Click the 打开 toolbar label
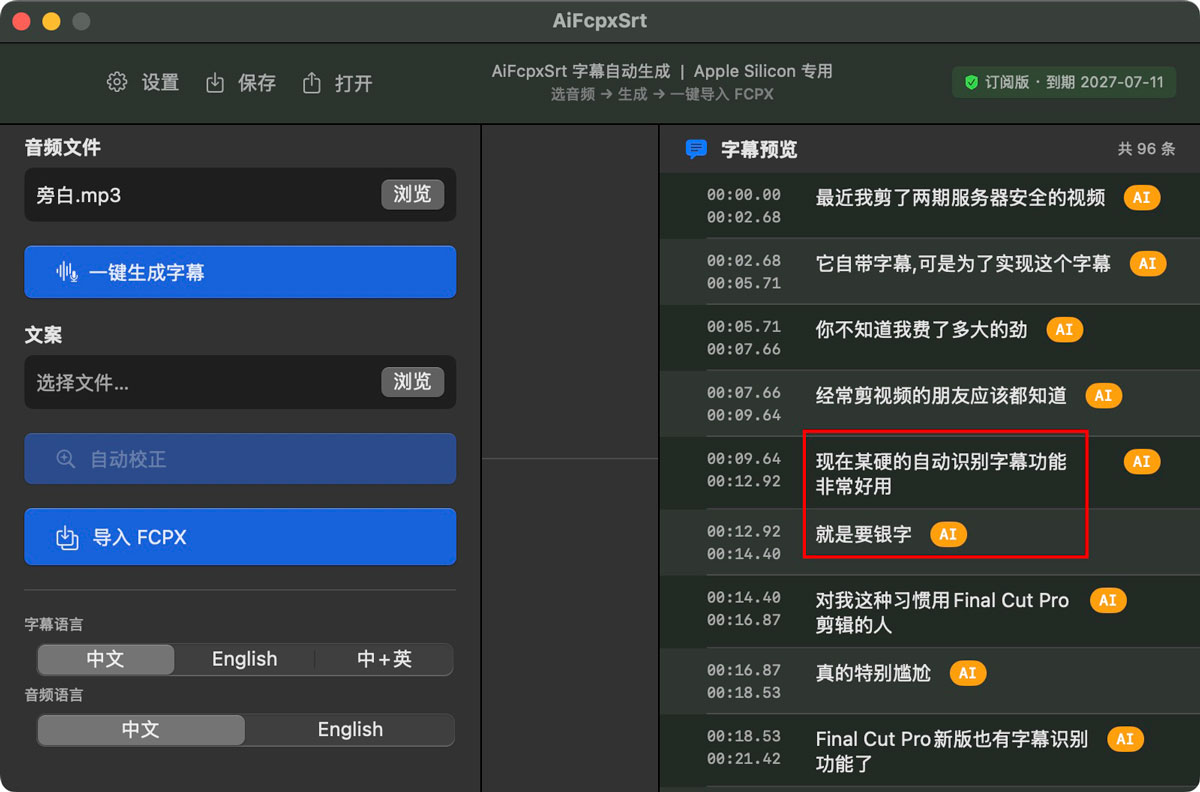1200x792 pixels. [x=354, y=83]
